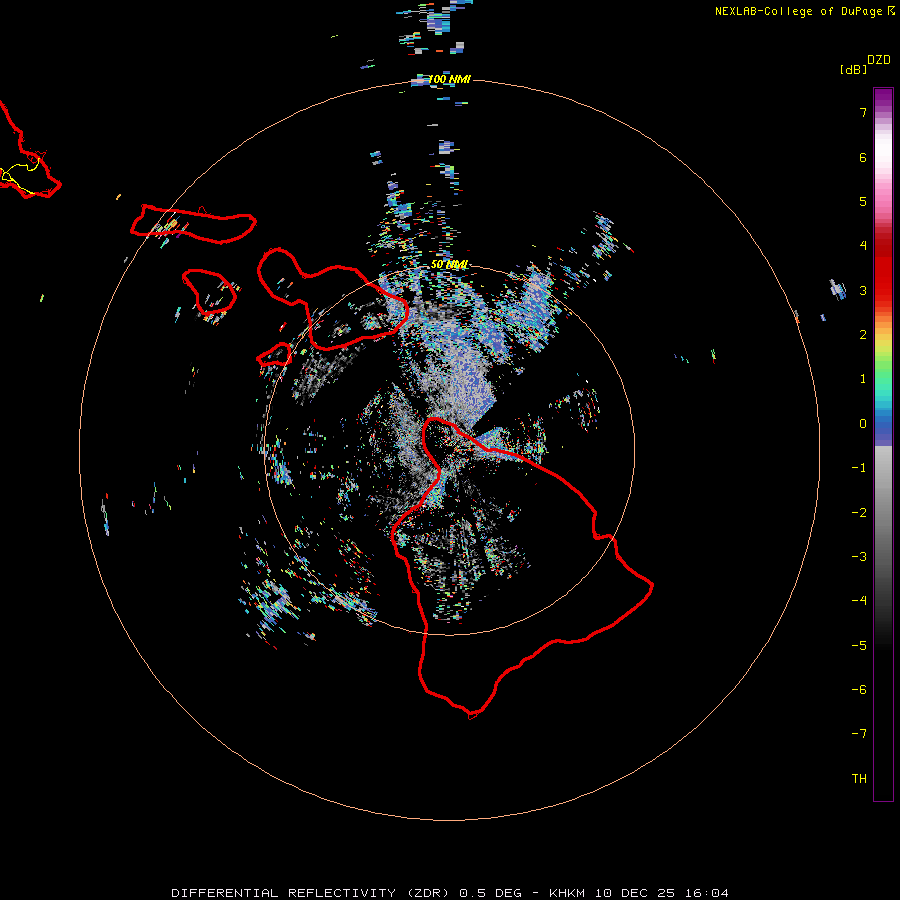Click the 7 value on color scale

pos(863,113)
